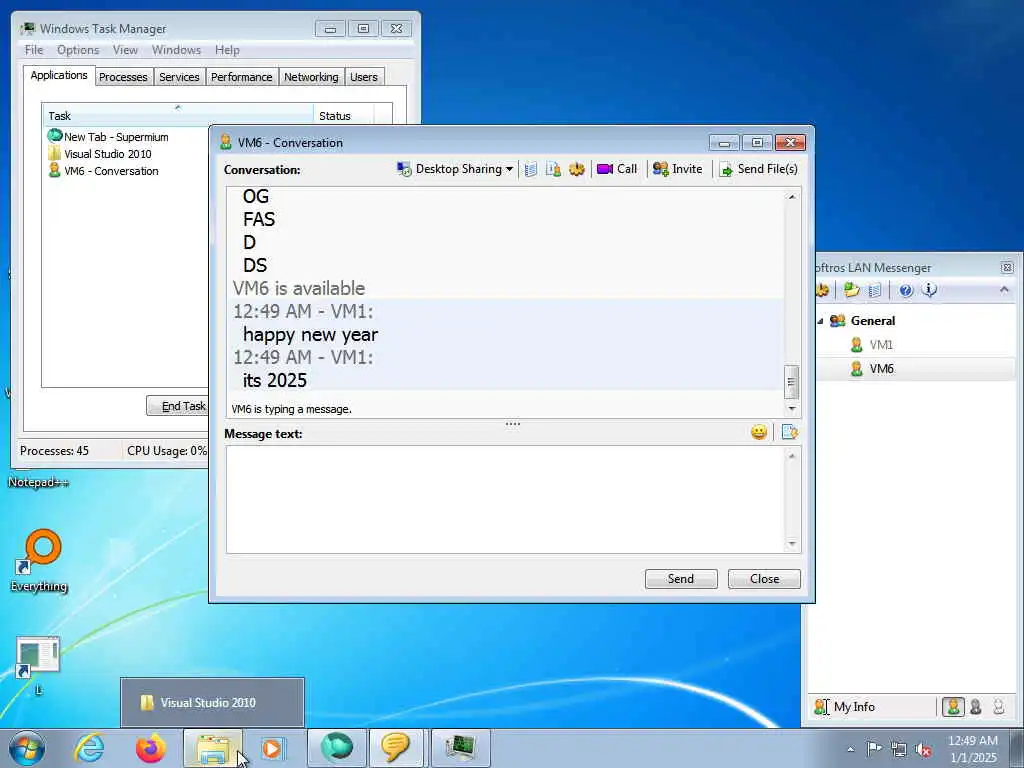Viewport: 1024px width, 768px height.
Task: Select 'Visual Studio 2010' task row
Action: pos(100,154)
